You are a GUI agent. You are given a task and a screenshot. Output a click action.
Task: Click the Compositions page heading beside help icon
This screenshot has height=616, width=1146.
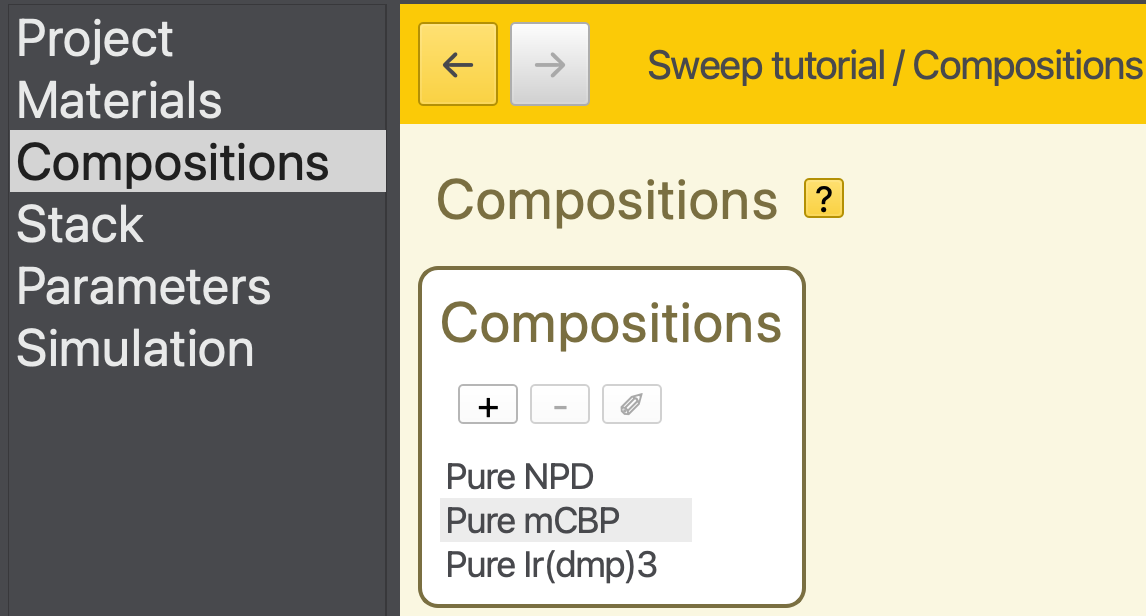point(607,200)
